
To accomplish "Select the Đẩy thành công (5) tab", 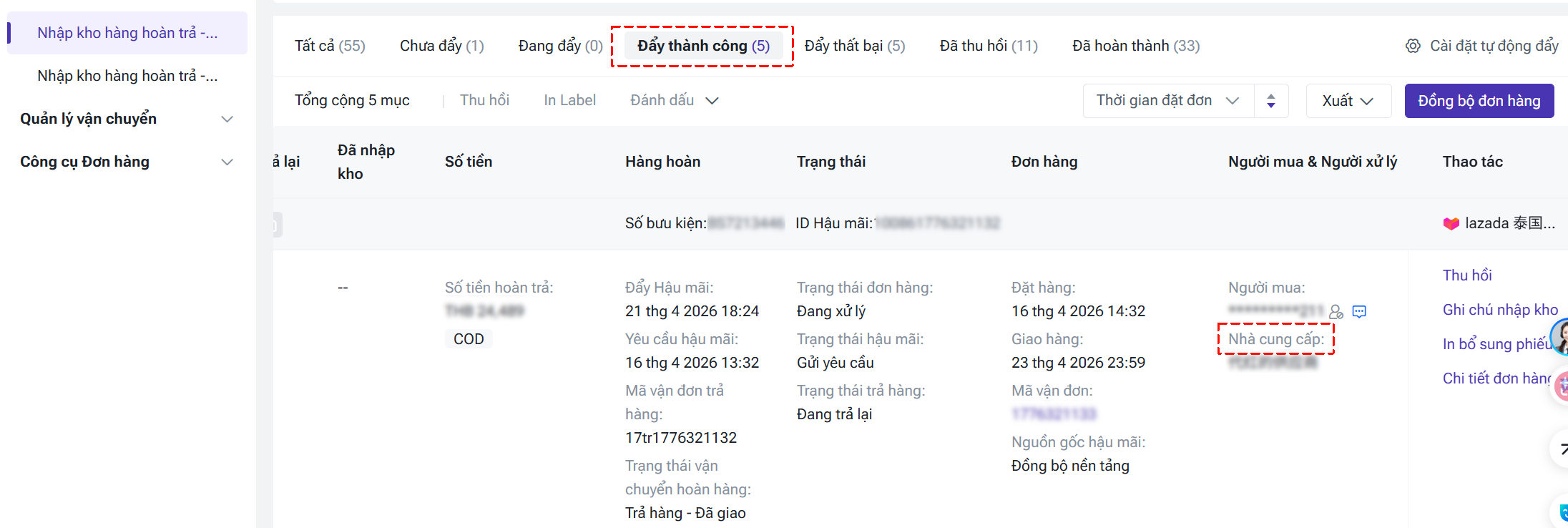I will pos(704,46).
